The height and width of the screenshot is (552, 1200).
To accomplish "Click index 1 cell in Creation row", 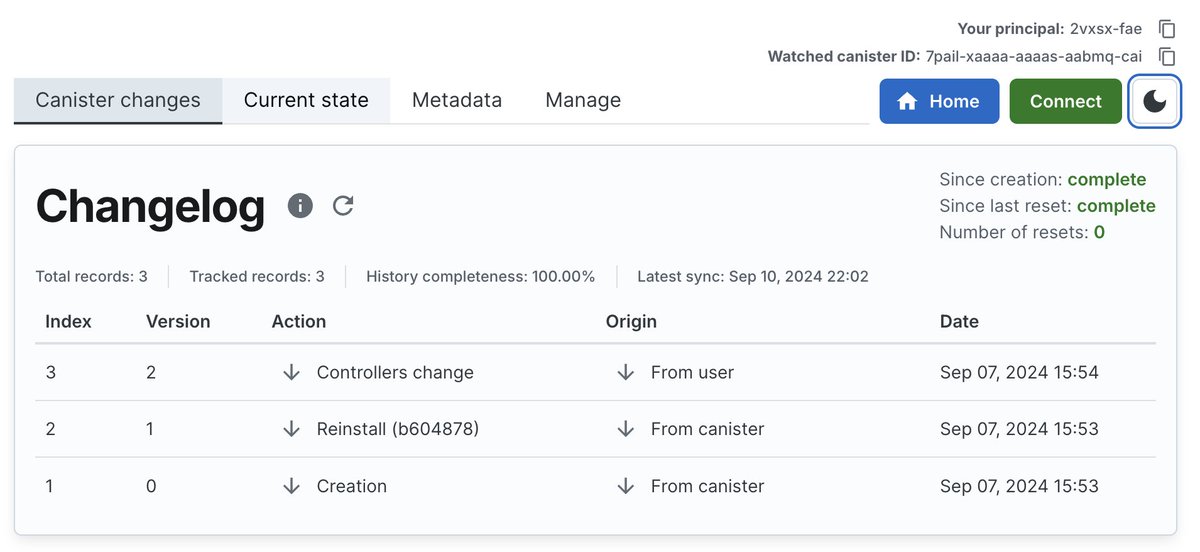I will (50, 486).
